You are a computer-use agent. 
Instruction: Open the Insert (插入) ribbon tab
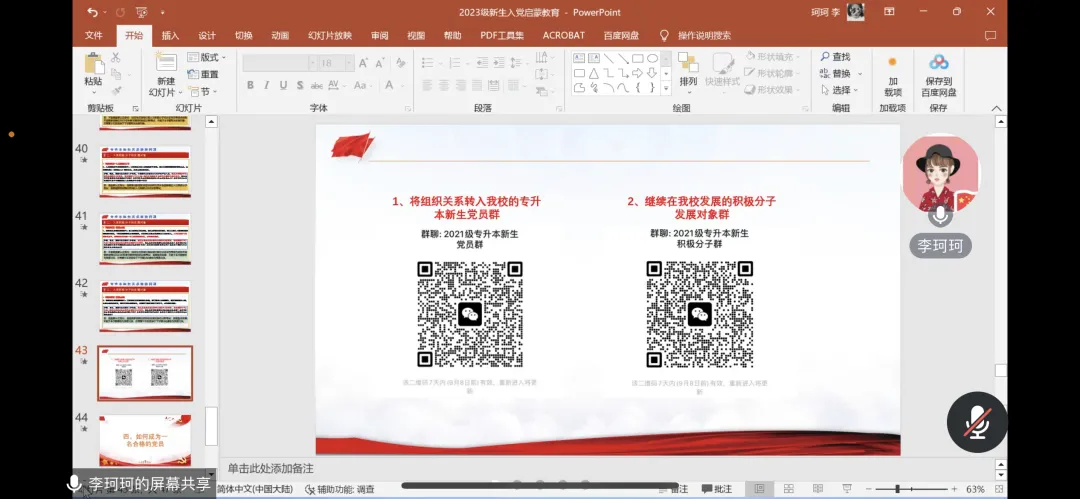[170, 35]
